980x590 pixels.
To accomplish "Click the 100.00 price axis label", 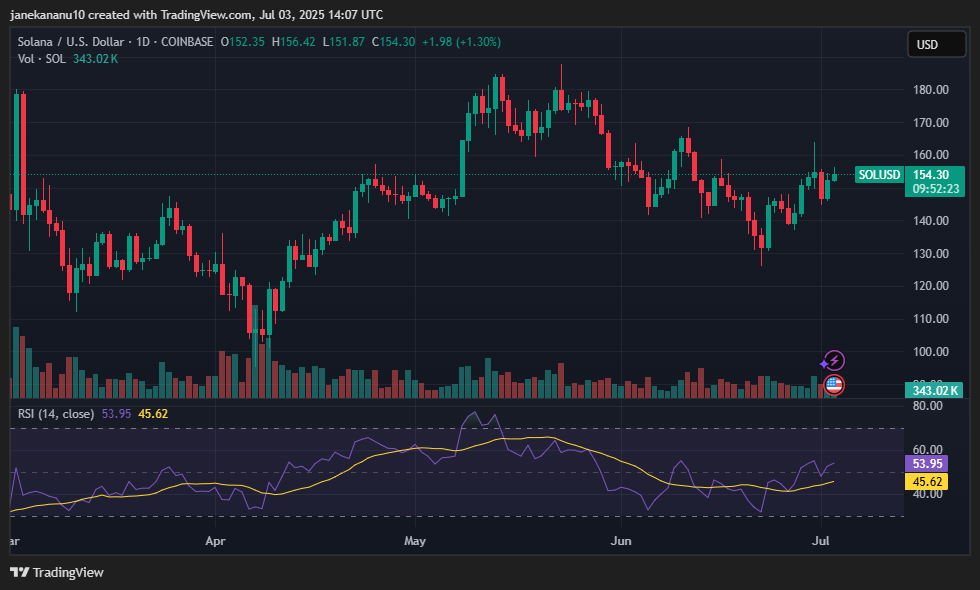I will (931, 352).
